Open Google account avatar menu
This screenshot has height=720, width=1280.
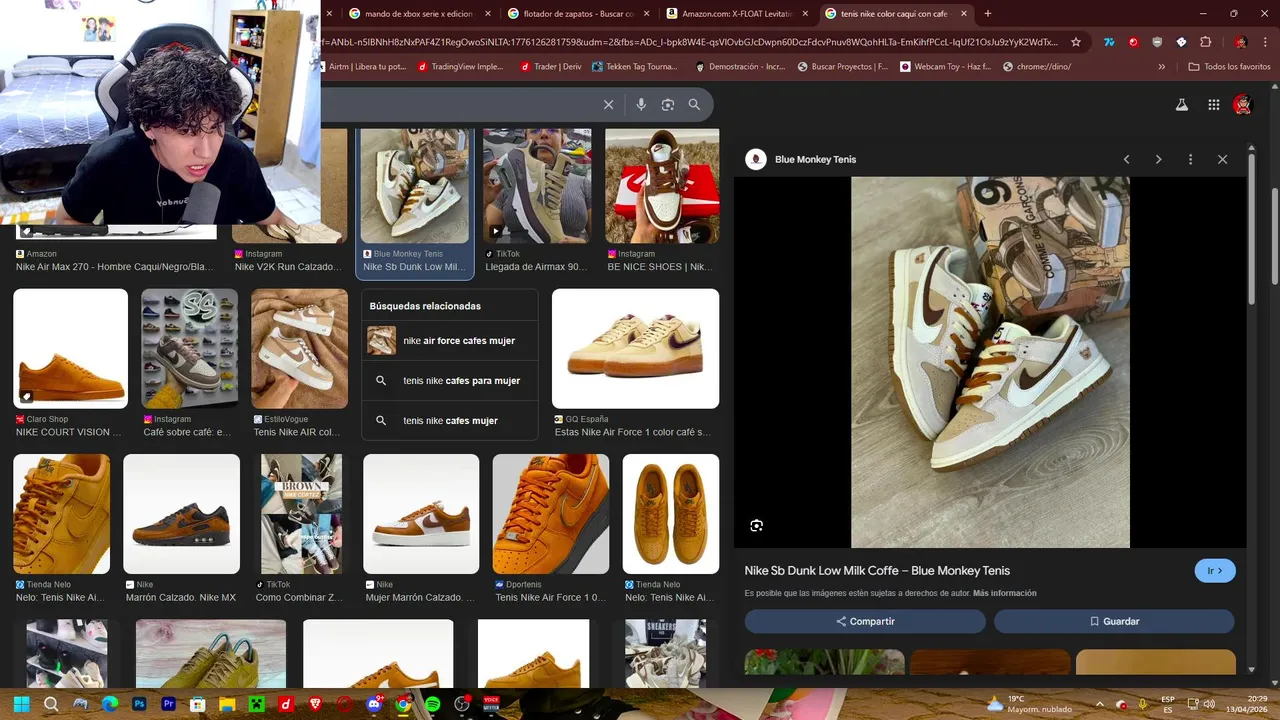coord(1242,104)
